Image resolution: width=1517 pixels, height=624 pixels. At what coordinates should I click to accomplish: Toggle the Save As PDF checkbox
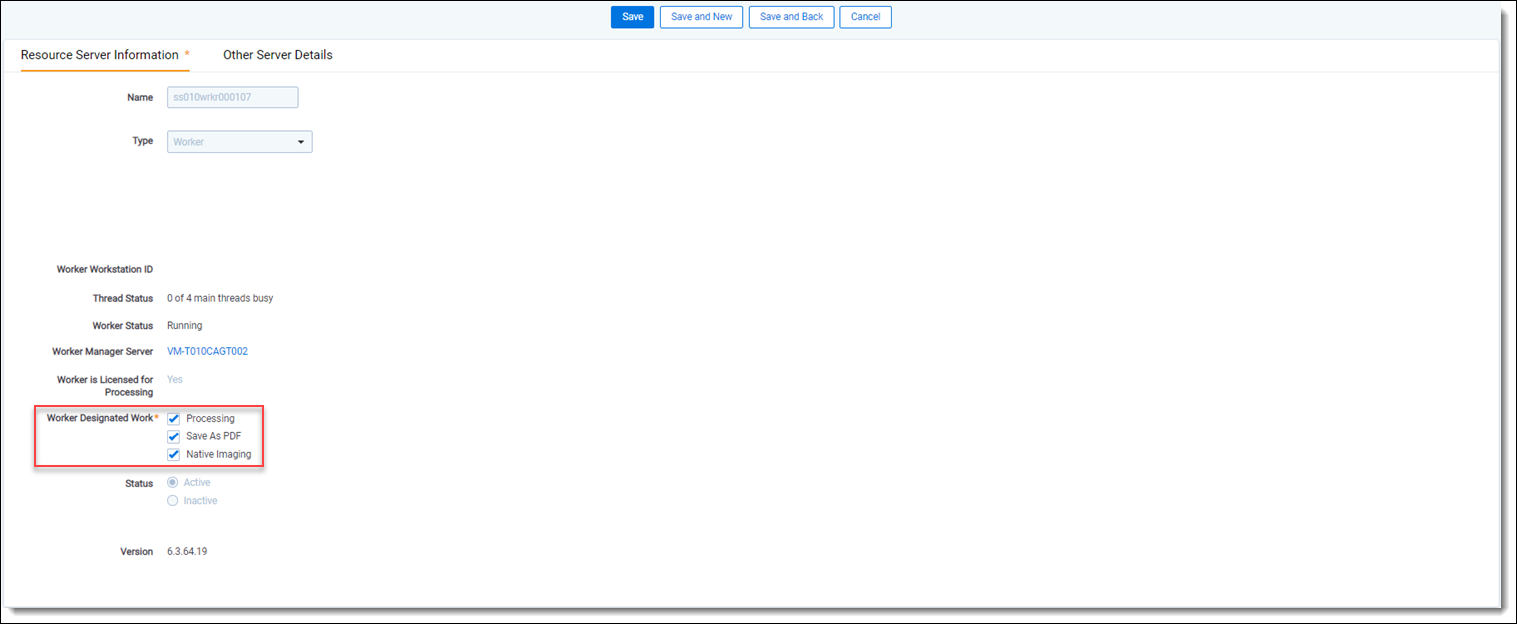coord(174,437)
